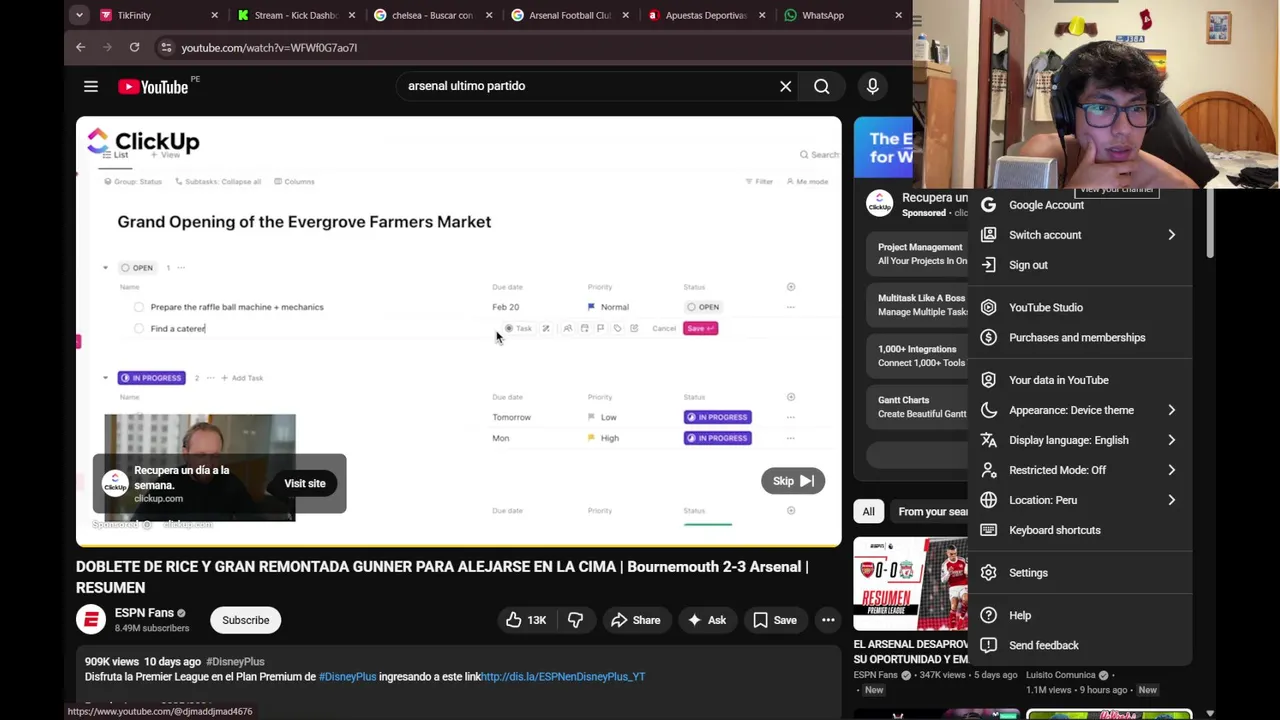Open the YouTube hamburger guide menu
This screenshot has height=720, width=1280.
(x=91, y=87)
